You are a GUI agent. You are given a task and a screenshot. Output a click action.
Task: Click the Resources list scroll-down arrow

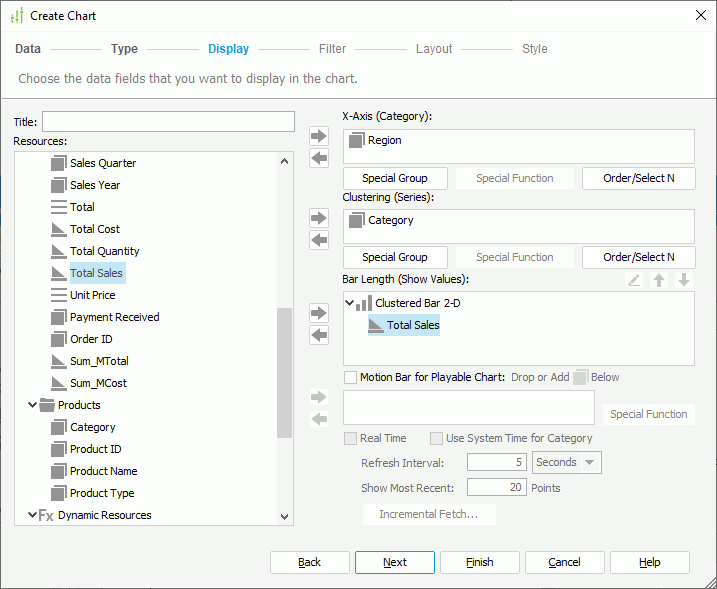(x=284, y=517)
